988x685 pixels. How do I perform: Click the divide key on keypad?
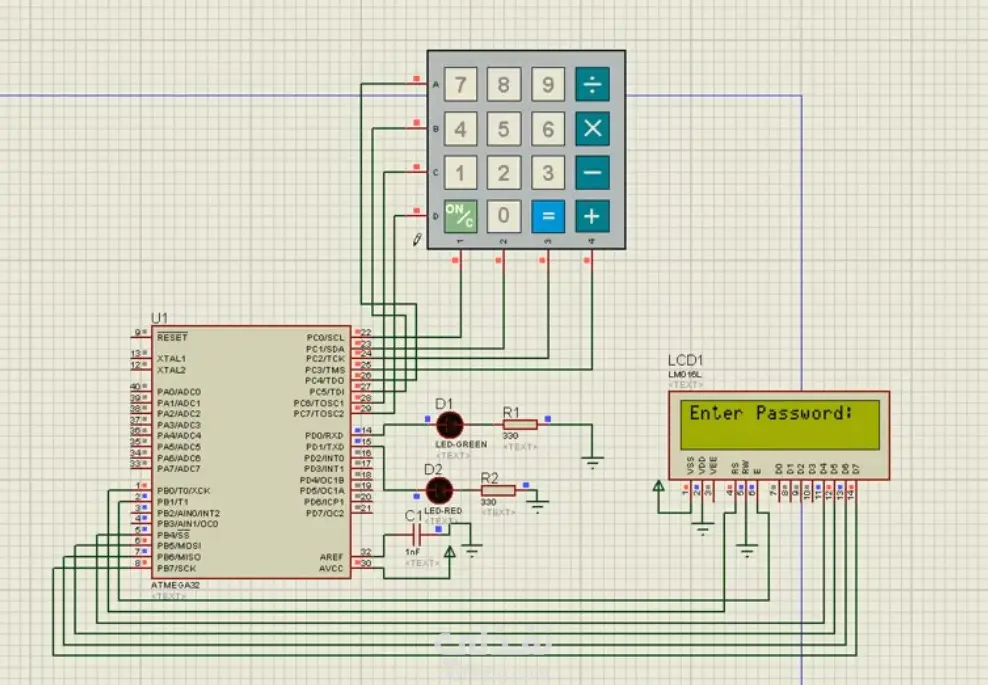[x=592, y=84]
